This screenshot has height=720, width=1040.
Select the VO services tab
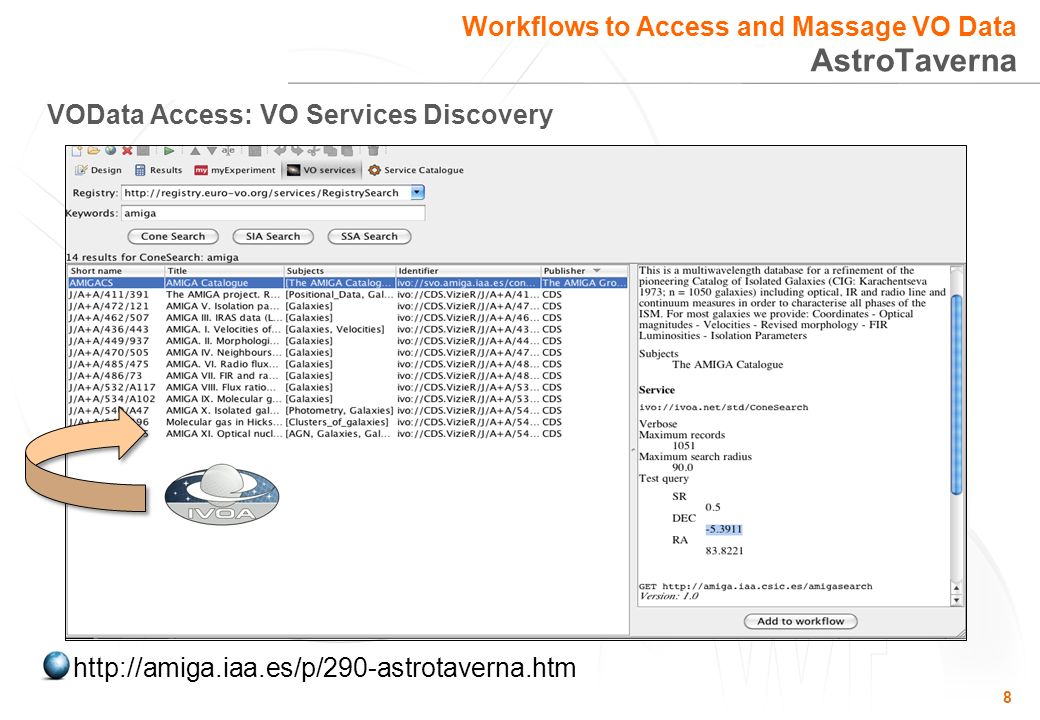pos(322,170)
